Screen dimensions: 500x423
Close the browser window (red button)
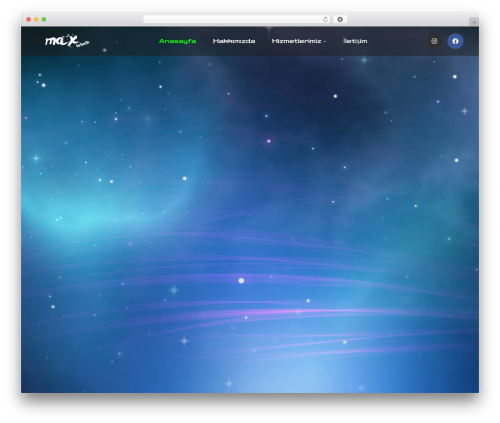tap(29, 19)
